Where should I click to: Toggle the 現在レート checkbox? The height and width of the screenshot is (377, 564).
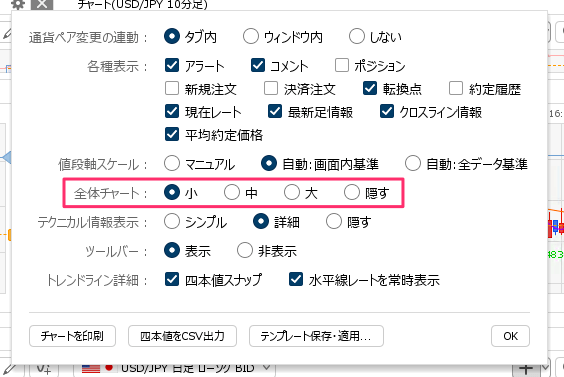(172, 112)
